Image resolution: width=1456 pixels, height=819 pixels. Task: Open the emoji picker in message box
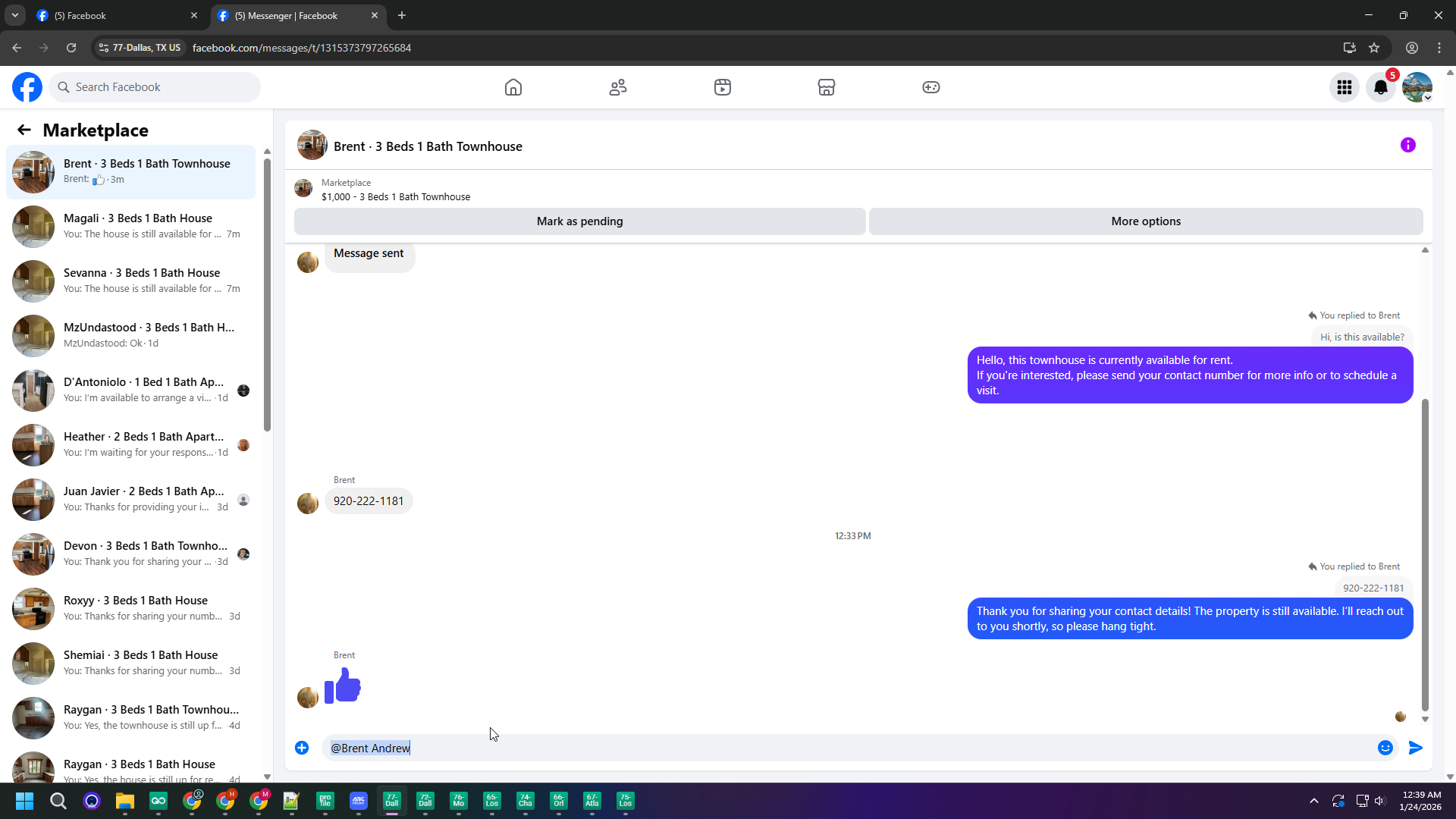pos(1385,748)
